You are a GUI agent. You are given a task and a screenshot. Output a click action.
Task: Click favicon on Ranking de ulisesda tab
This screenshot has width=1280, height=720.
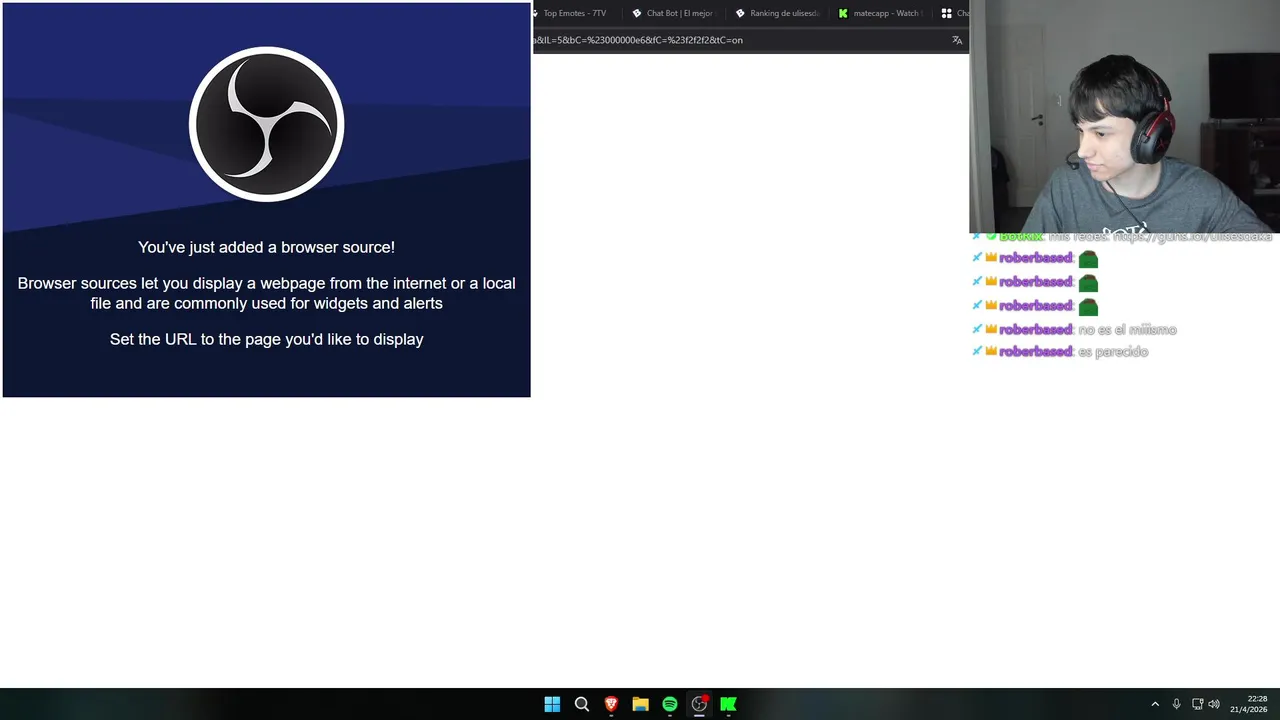coord(740,14)
